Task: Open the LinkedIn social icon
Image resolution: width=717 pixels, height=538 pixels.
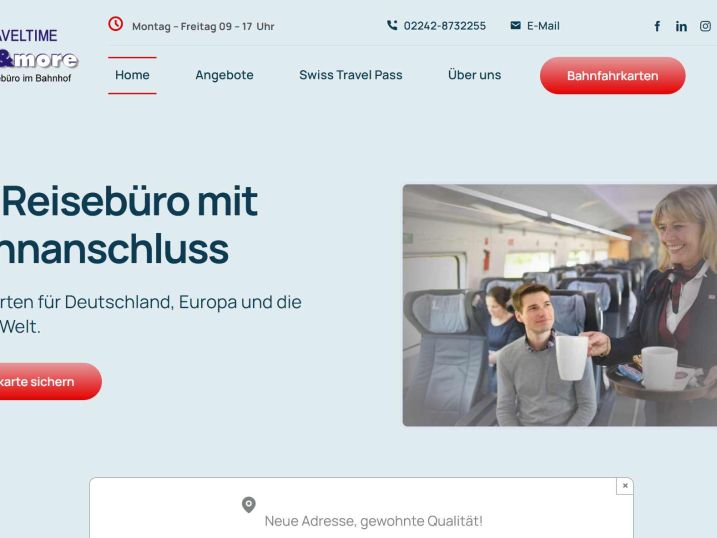Action: click(681, 26)
